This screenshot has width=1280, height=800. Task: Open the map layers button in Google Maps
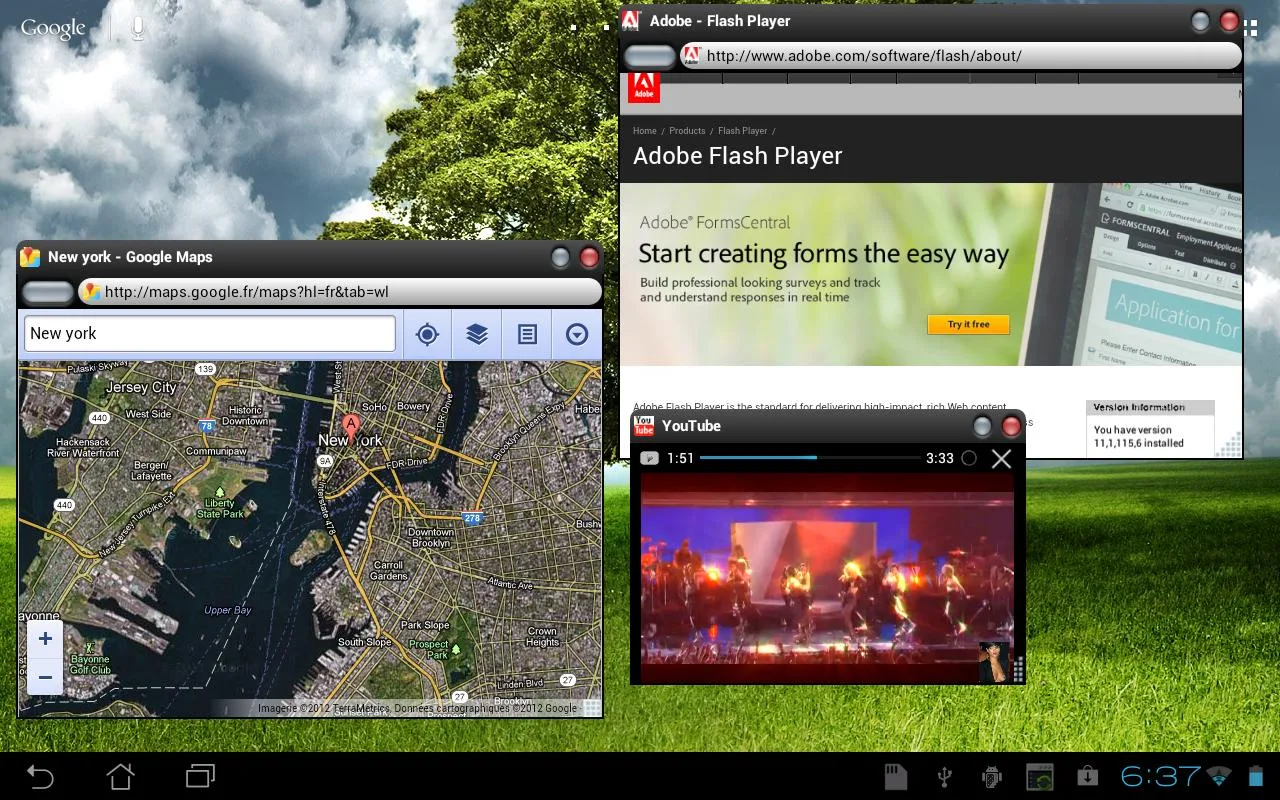coord(477,334)
